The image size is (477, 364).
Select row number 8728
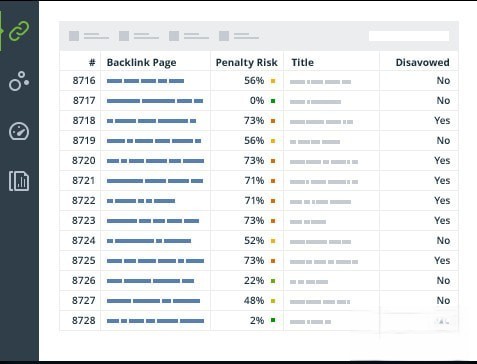pyautogui.click(x=84, y=320)
